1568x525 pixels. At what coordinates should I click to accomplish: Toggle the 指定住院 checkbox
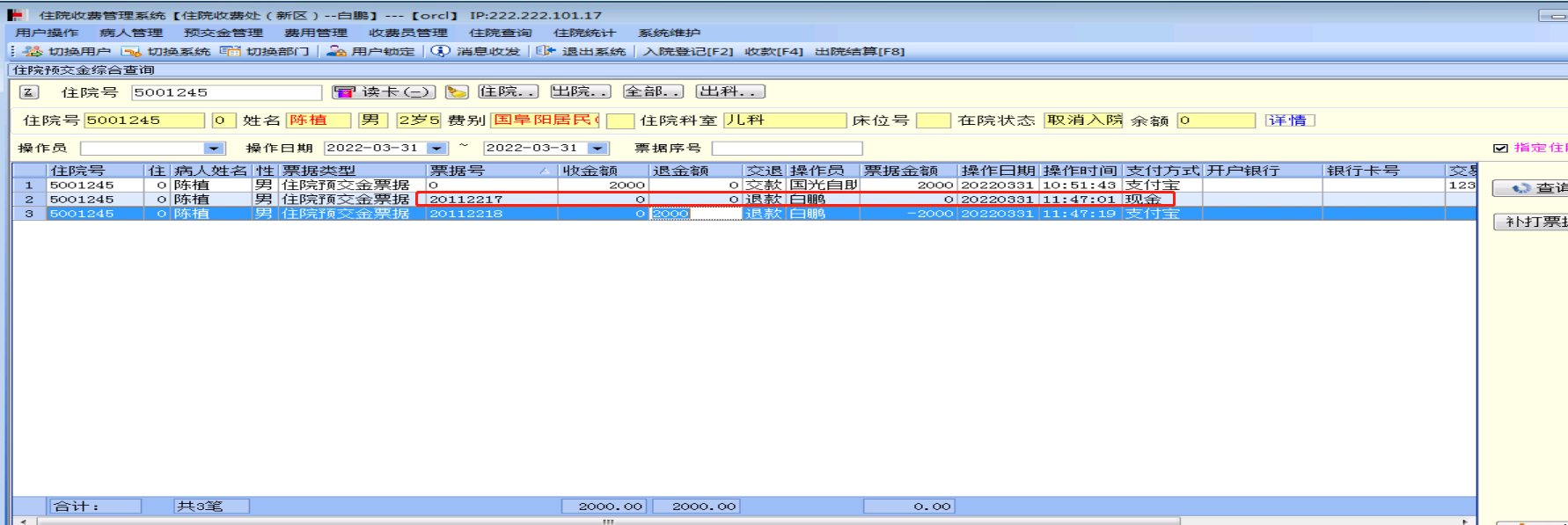[x=1500, y=148]
